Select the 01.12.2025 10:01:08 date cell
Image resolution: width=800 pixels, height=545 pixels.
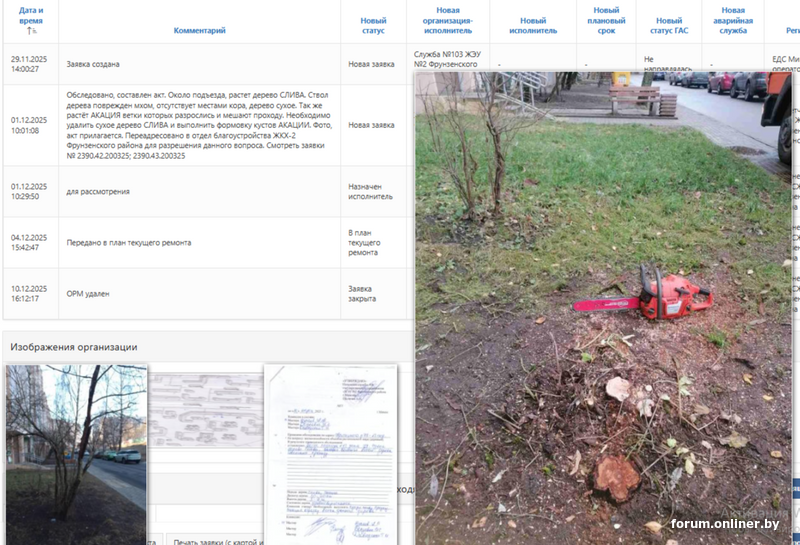pos(29,125)
